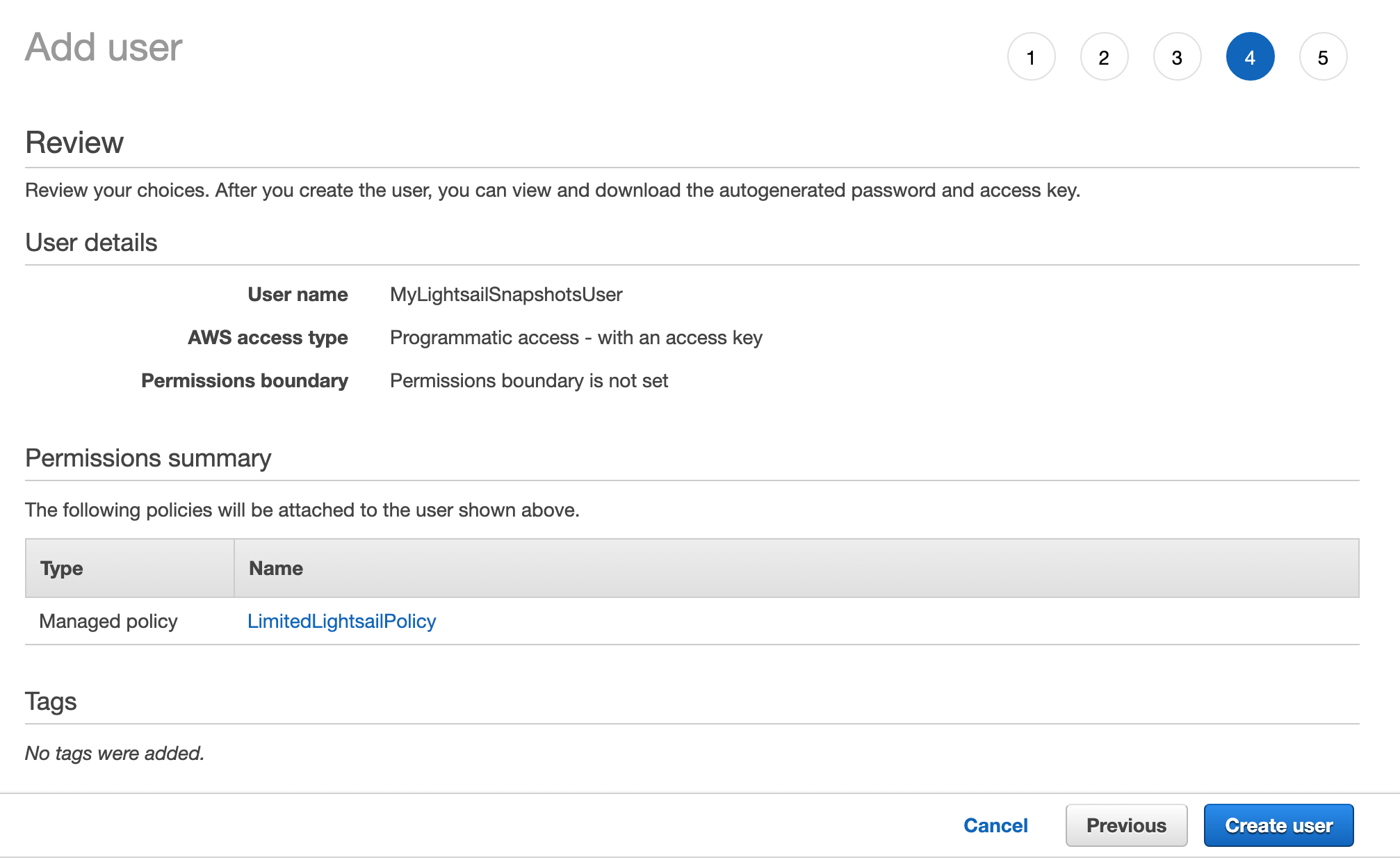Viewport: 1400px width, 858px height.
Task: Select the Managed policy row
Action: tap(108, 621)
